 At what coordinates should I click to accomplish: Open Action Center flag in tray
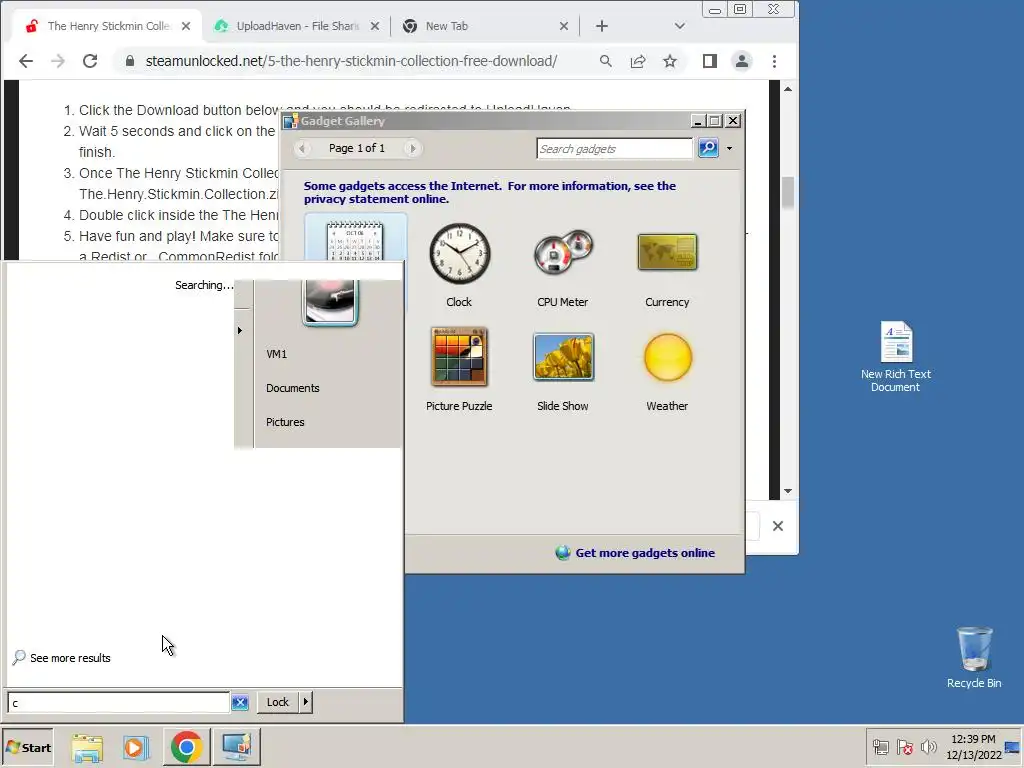(904, 747)
